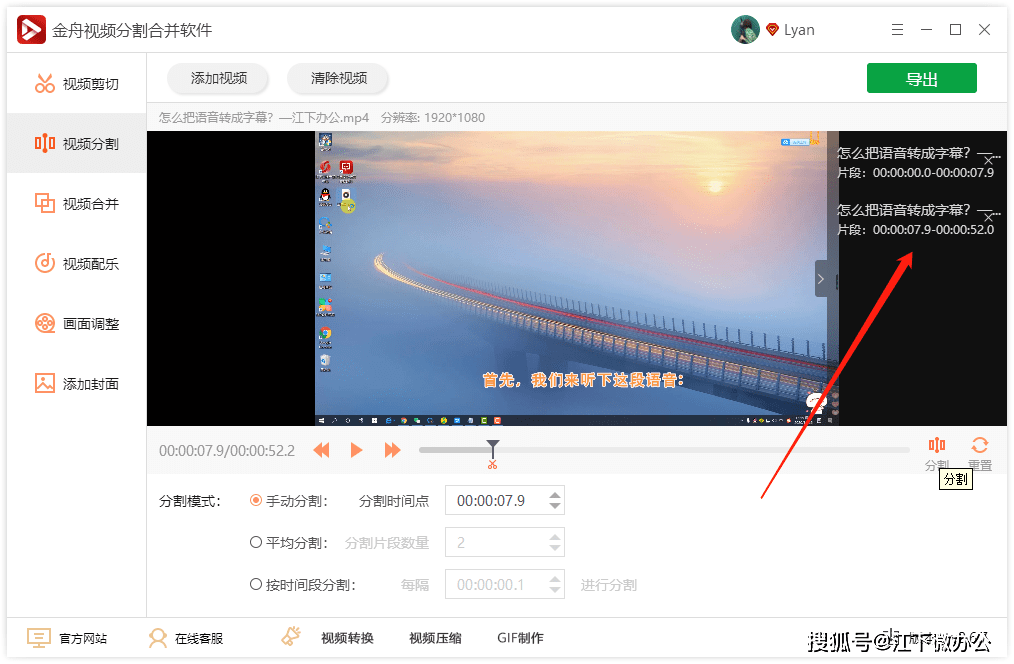The width and height of the screenshot is (1014, 664).
Task: Go to 画面调整 picture adjustment
Action: click(x=76, y=323)
